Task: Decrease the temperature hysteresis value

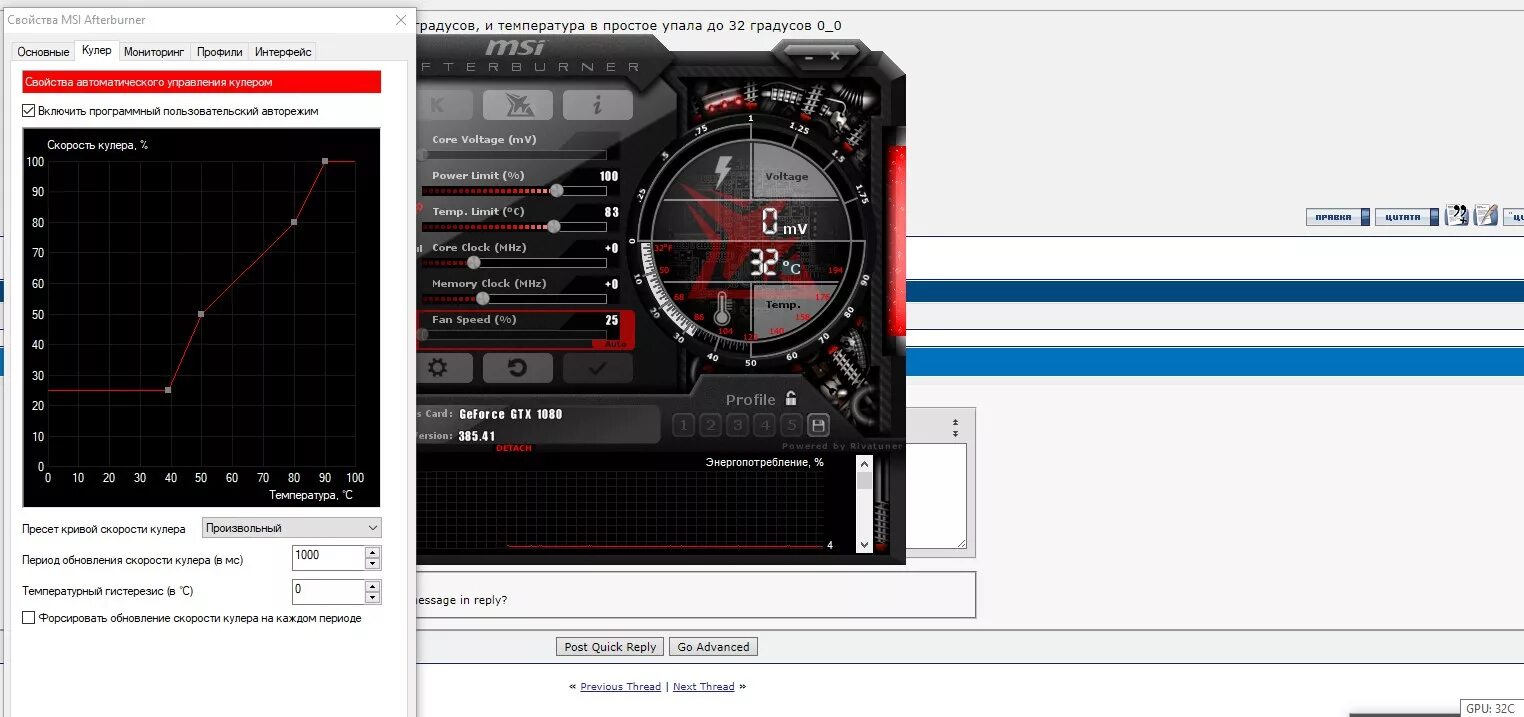Action: pyautogui.click(x=373, y=598)
